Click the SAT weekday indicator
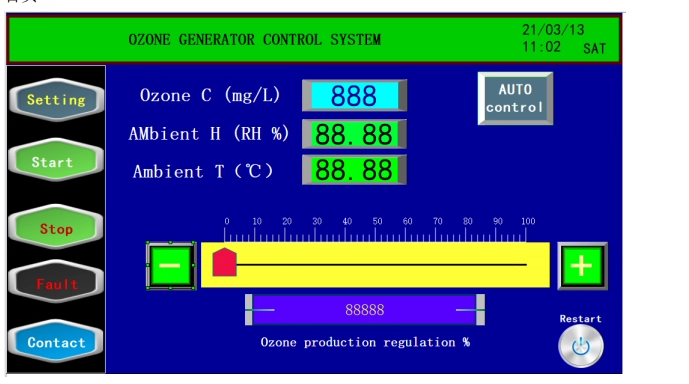 (x=595, y=49)
